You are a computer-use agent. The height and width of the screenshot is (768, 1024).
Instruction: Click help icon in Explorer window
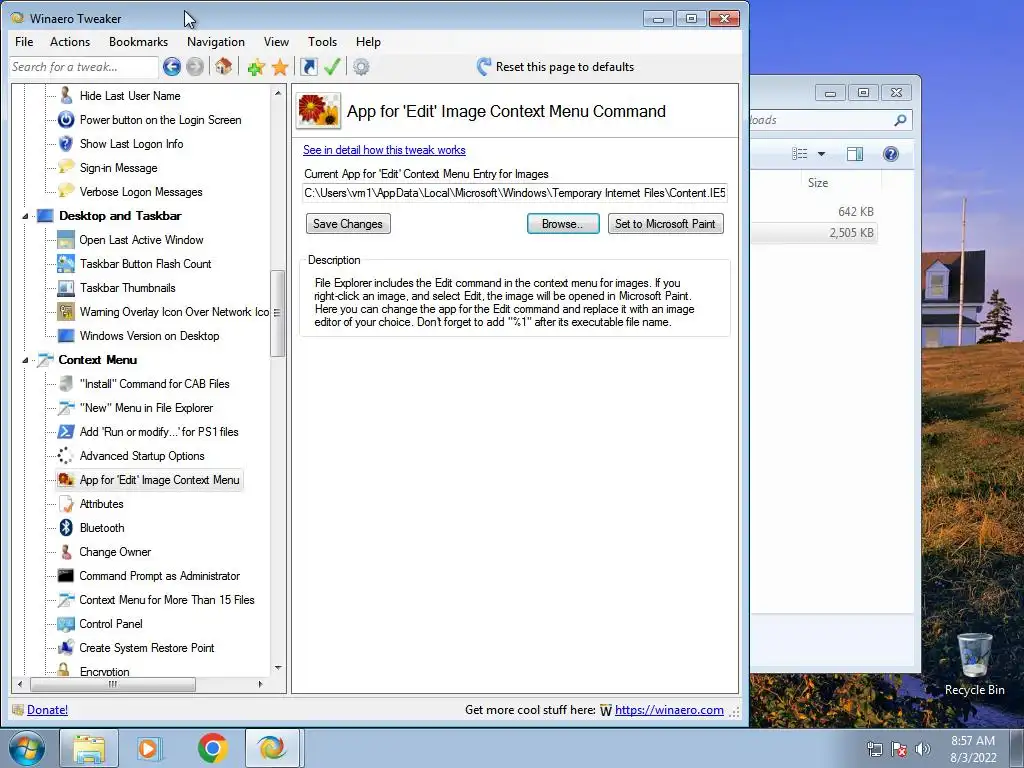click(891, 154)
